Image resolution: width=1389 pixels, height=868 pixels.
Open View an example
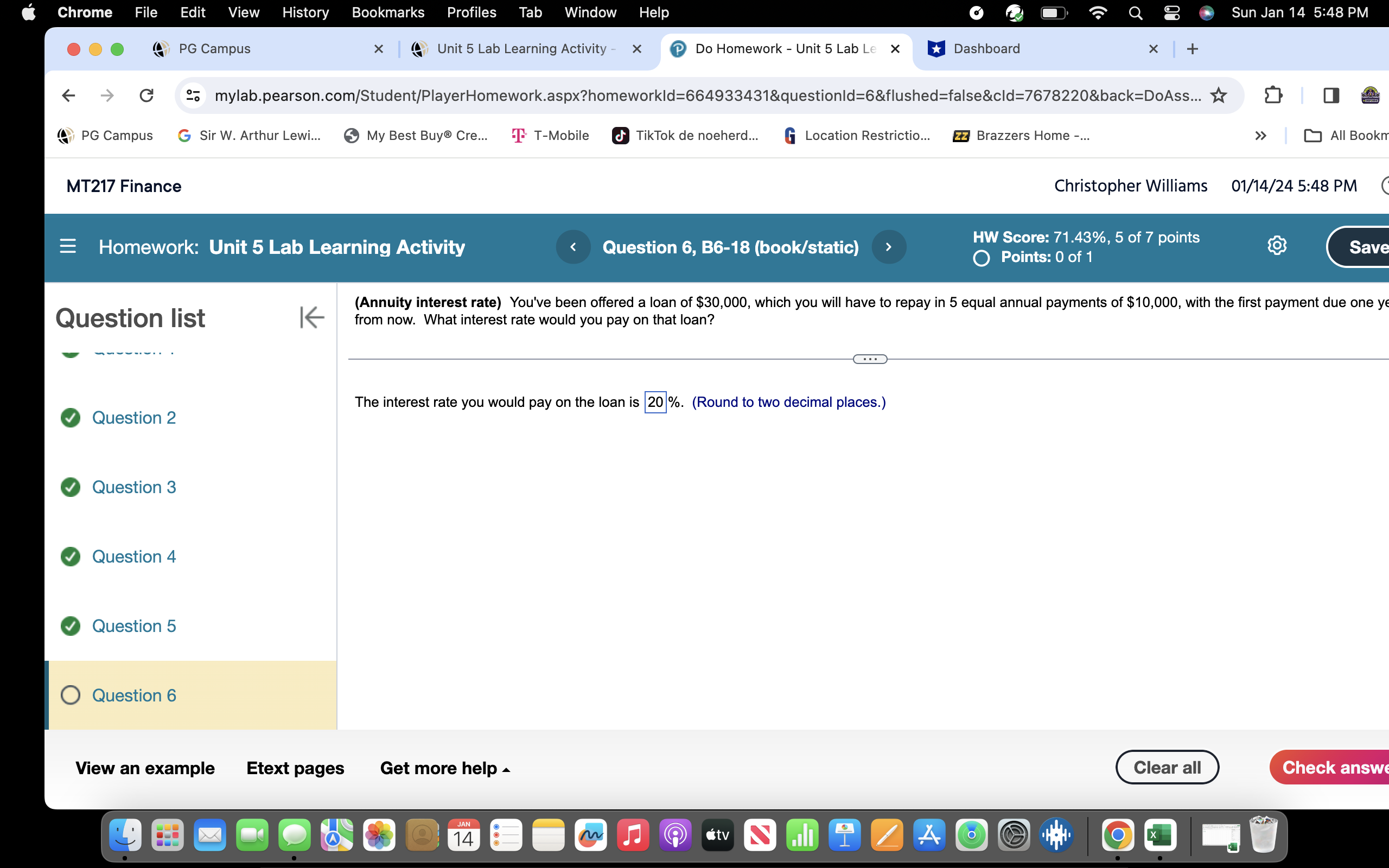pyautogui.click(x=145, y=768)
